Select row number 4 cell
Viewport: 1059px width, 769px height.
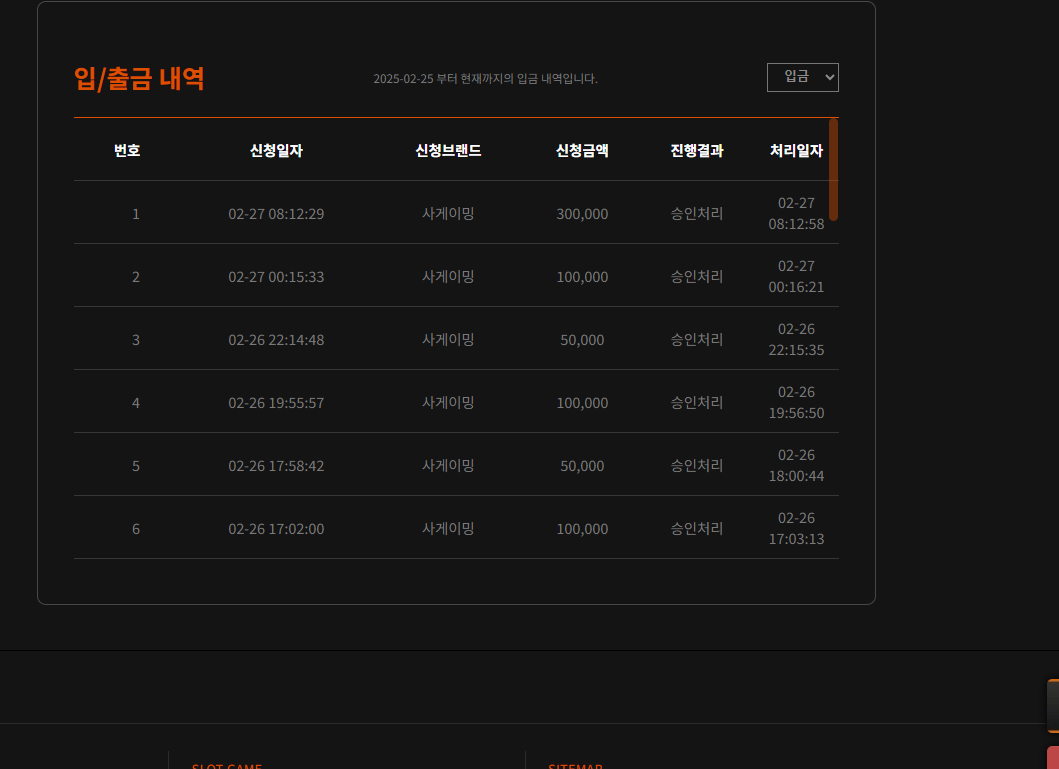point(136,403)
